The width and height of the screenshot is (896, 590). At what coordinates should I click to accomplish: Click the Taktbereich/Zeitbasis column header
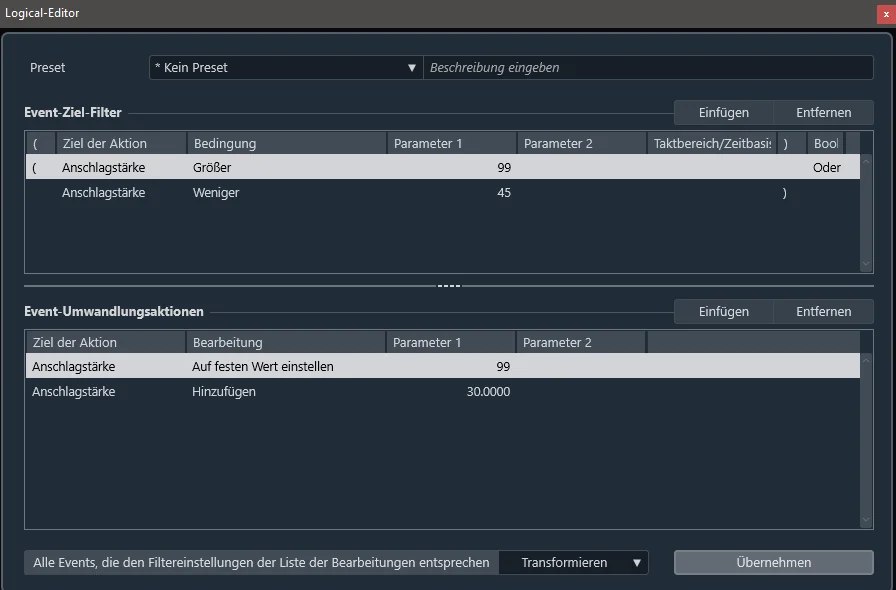pyautogui.click(x=712, y=143)
